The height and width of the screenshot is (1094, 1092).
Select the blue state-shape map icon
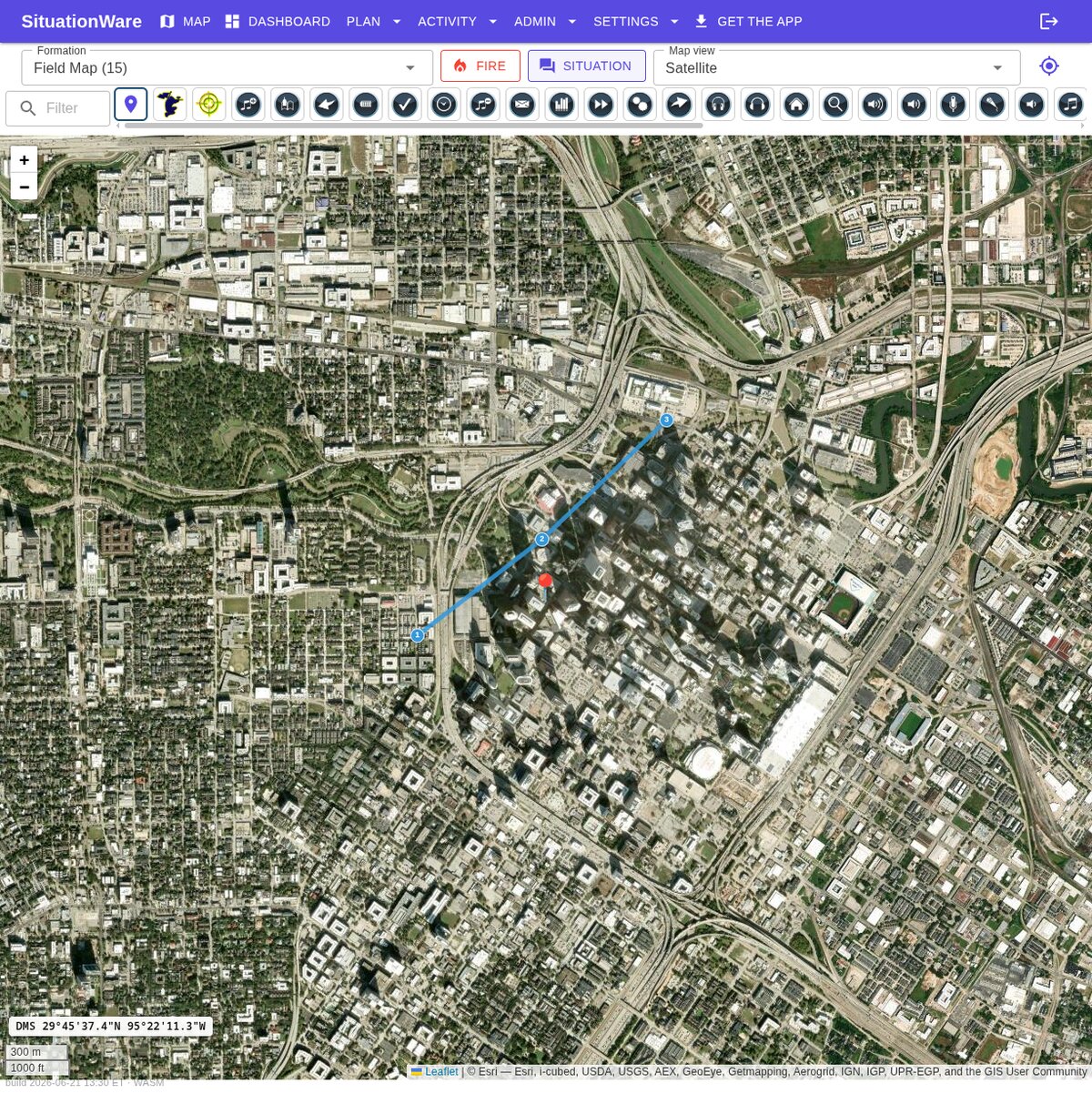pyautogui.click(x=170, y=105)
